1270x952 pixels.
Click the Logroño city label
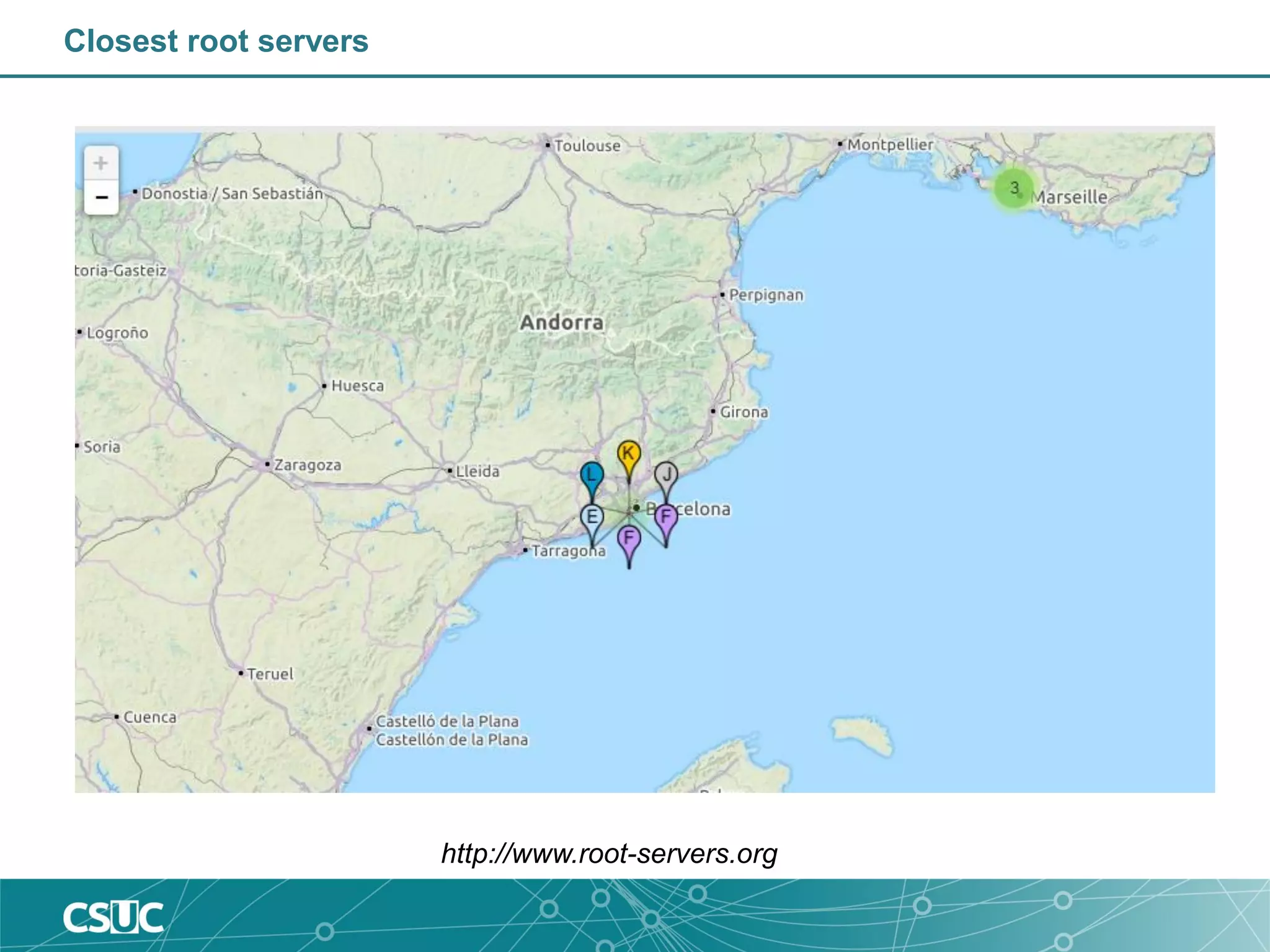coord(117,333)
